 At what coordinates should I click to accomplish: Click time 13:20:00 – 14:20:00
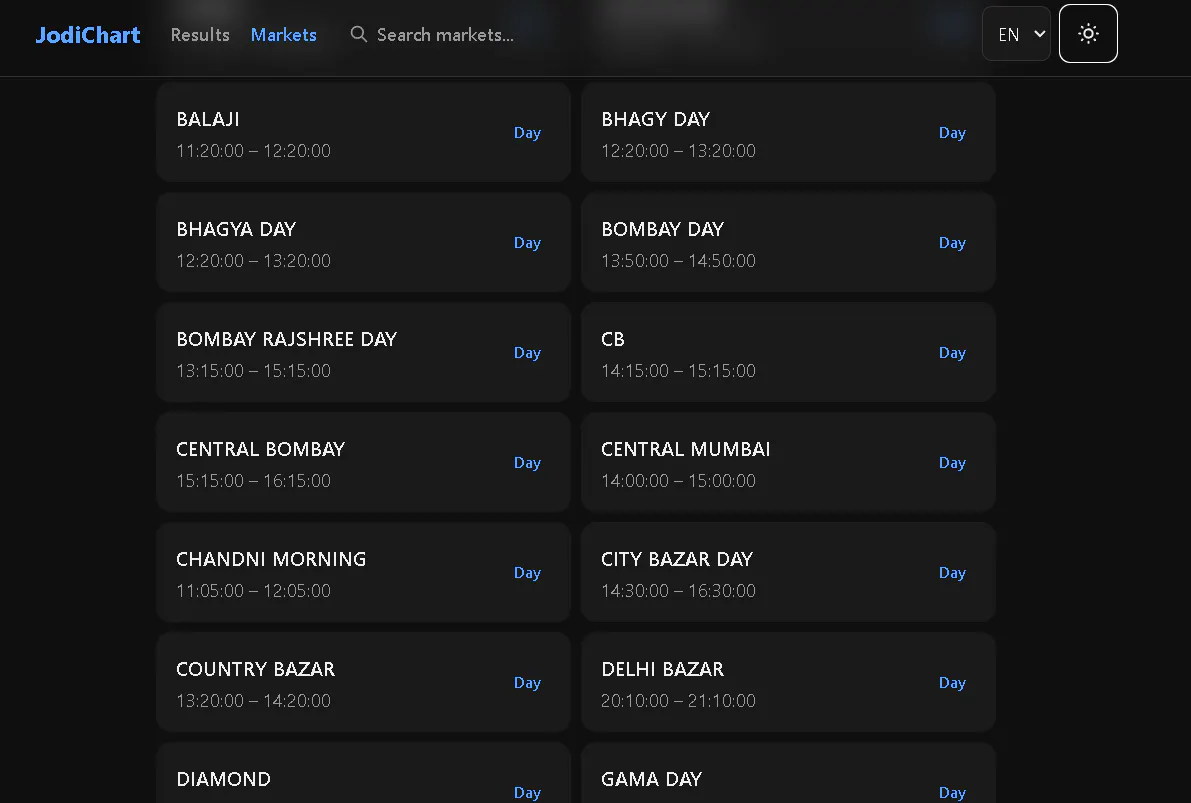pos(254,701)
